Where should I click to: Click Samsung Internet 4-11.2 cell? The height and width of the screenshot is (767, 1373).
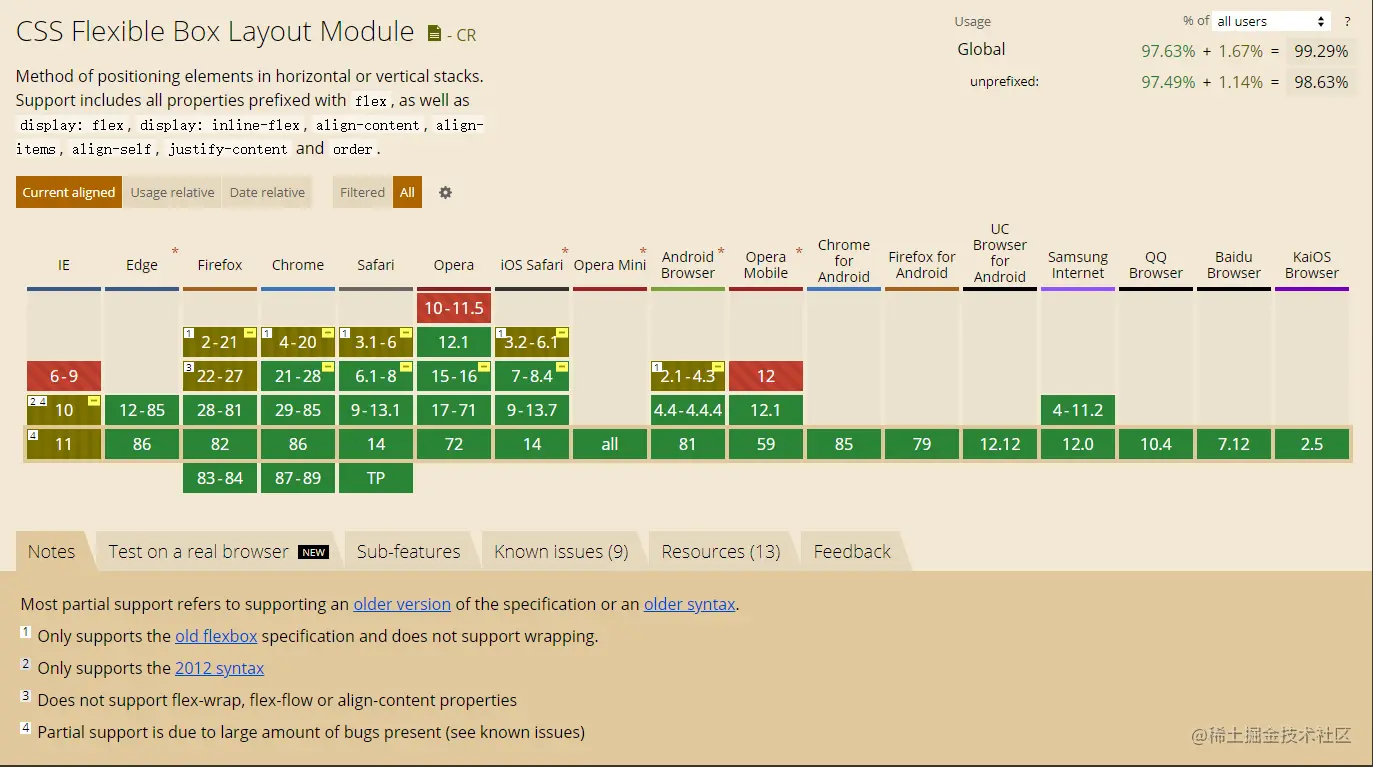[1078, 410]
